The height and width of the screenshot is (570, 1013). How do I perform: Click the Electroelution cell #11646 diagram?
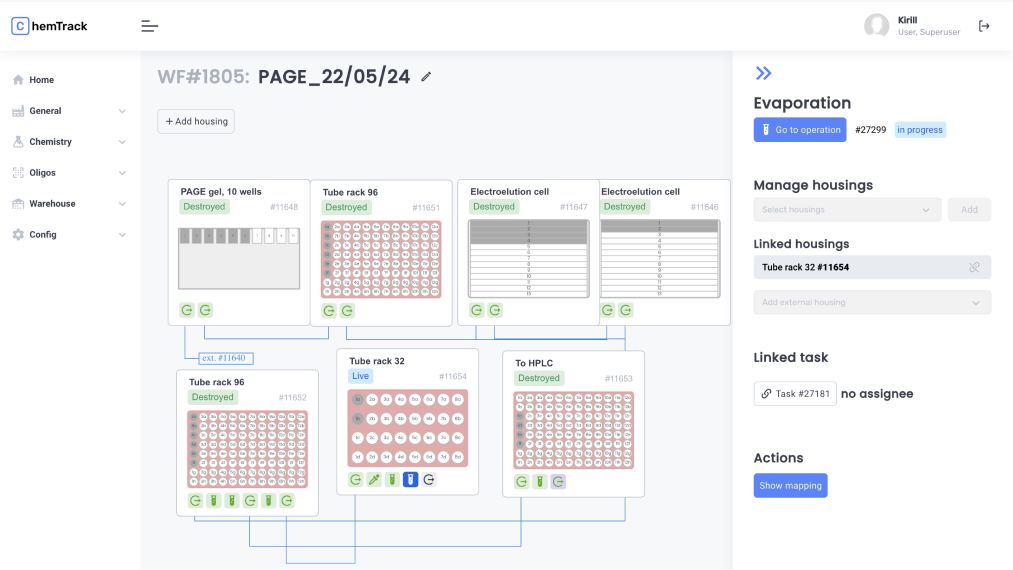point(660,259)
